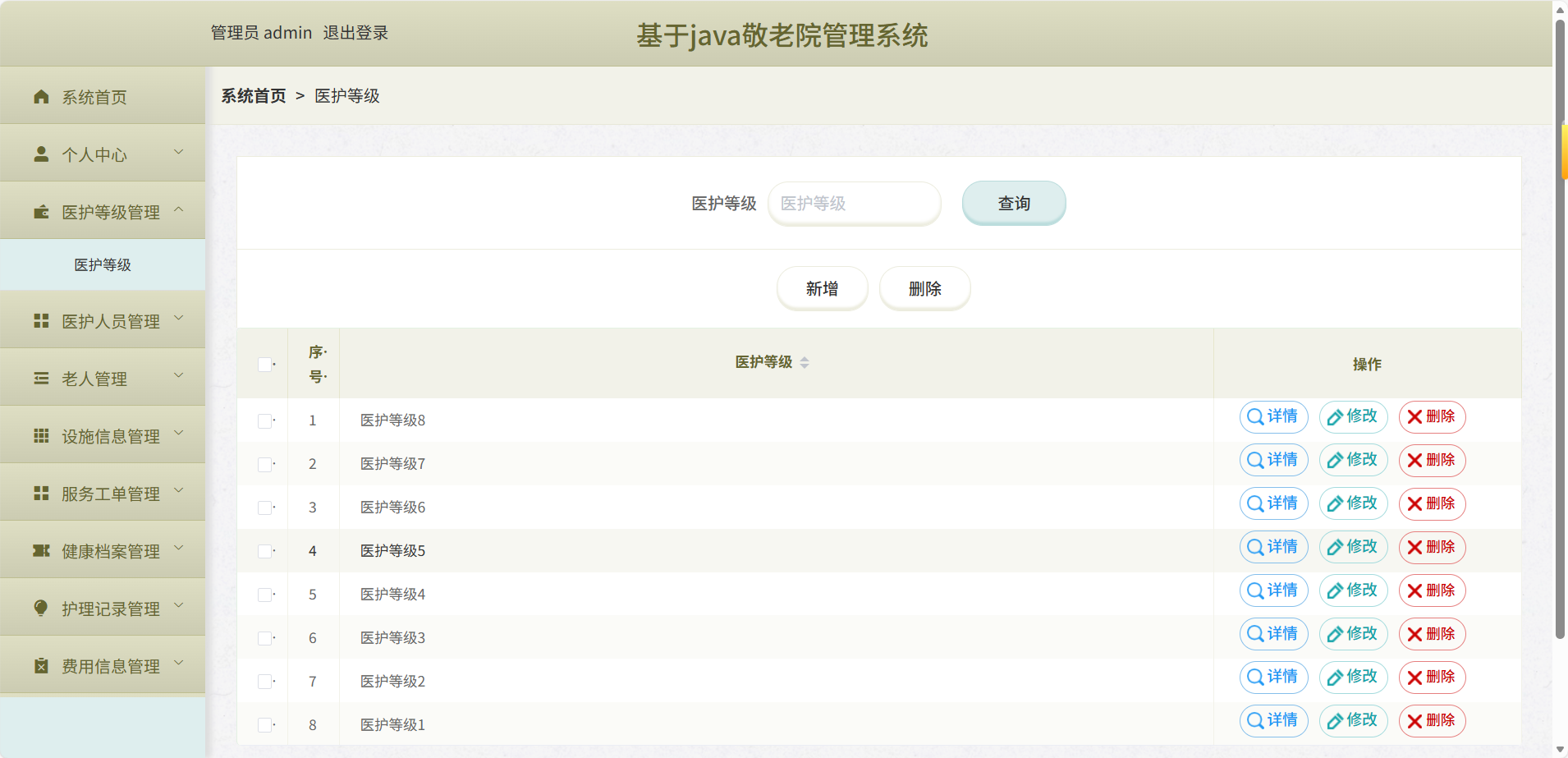The image size is (1568, 758).
Task: Click the grid icon beside 服务工单管理
Action: [x=41, y=494]
